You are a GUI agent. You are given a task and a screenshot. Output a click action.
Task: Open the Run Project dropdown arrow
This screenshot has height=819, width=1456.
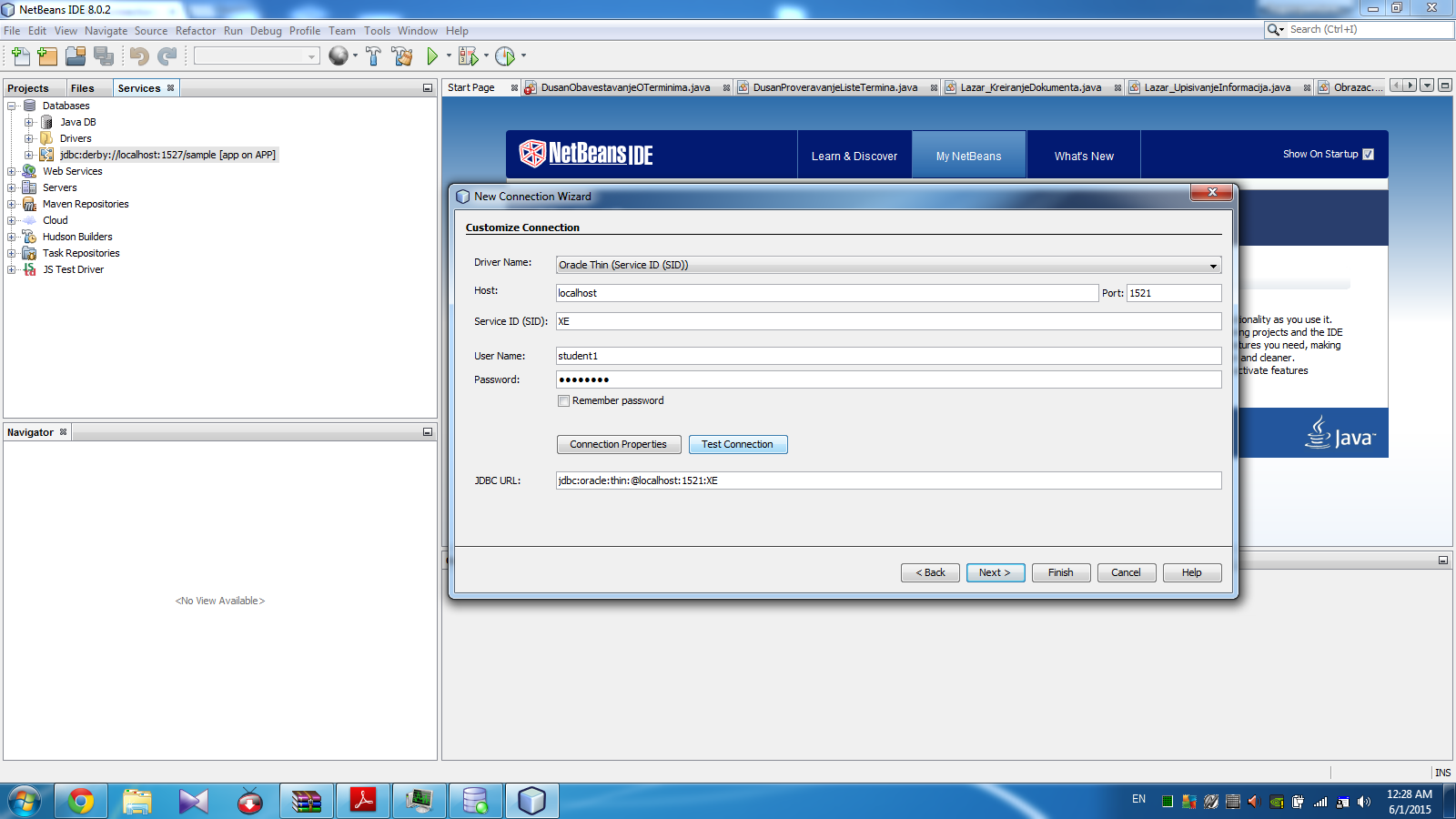click(449, 56)
